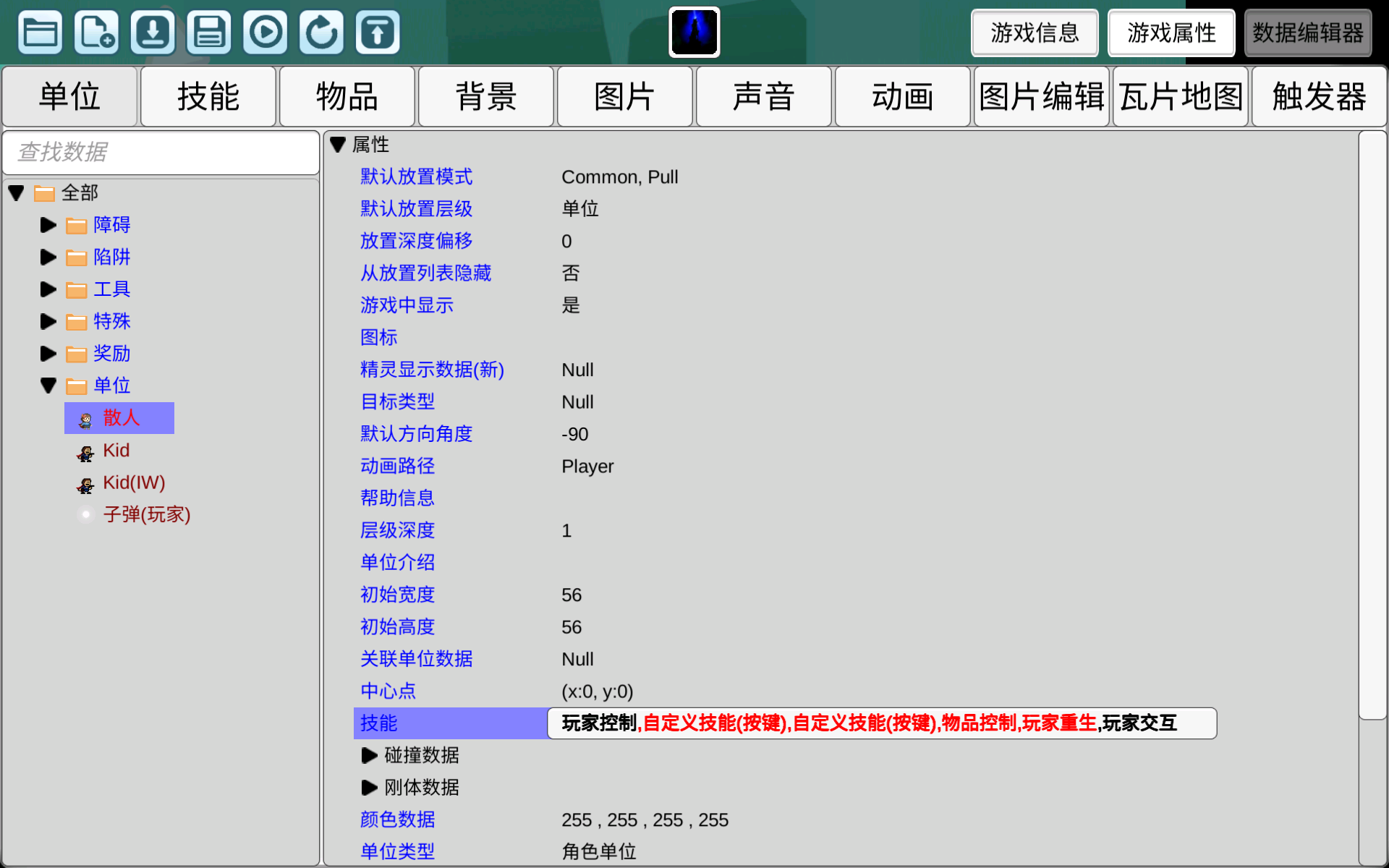Image resolution: width=1389 pixels, height=868 pixels.
Task: Click the properties panel vertical scrollbar
Action: (1372, 425)
